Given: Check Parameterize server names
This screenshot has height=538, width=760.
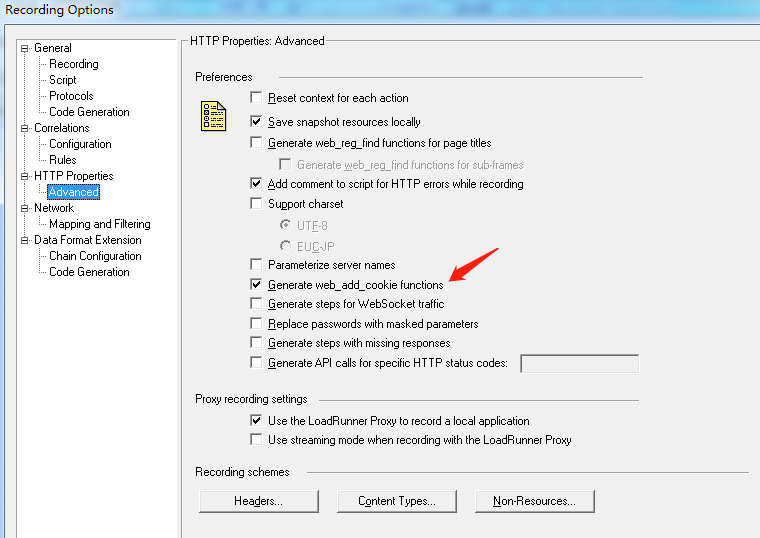Looking at the screenshot, I should (x=256, y=264).
